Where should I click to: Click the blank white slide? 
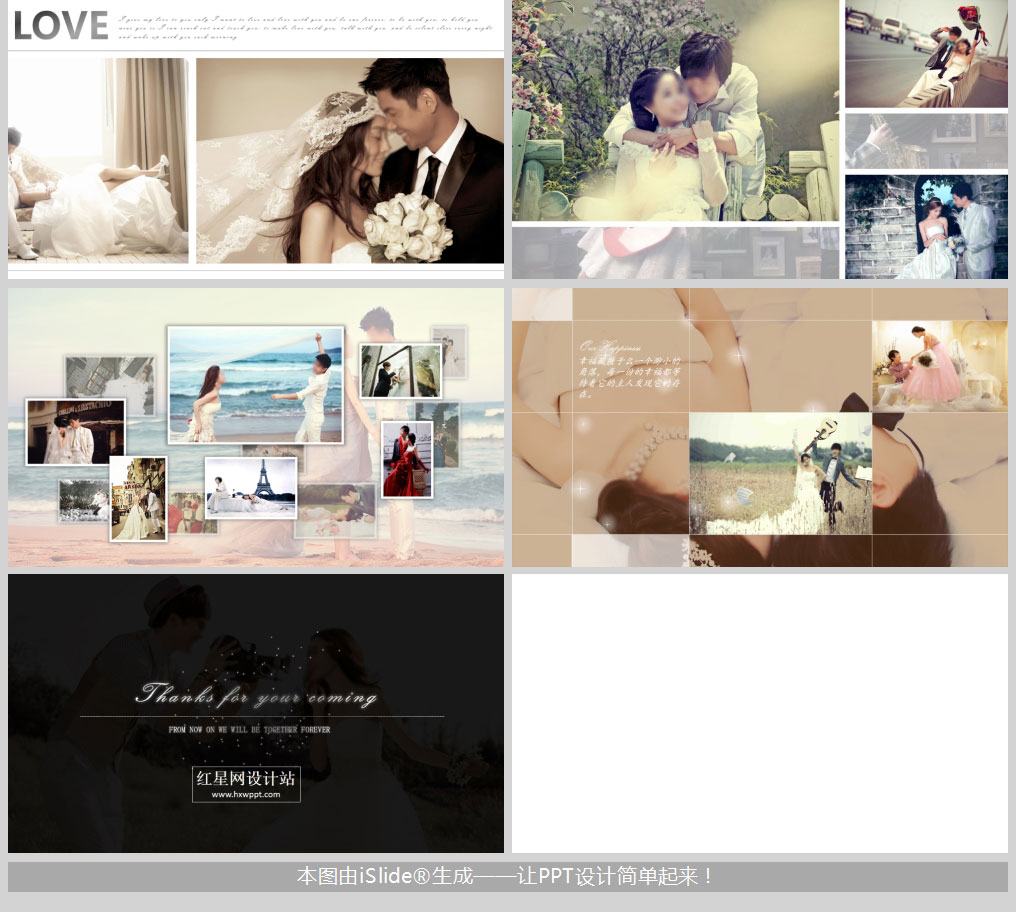[x=759, y=712]
